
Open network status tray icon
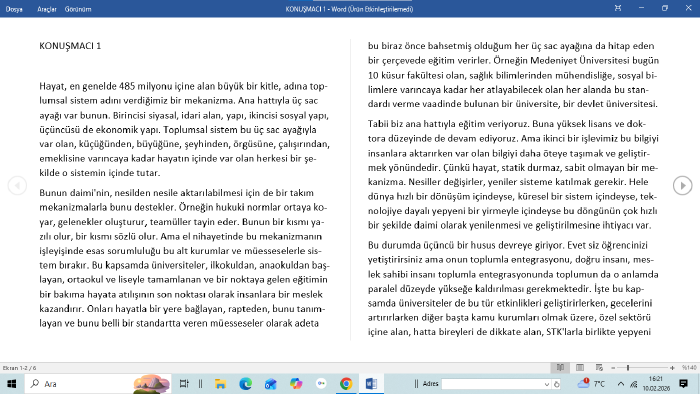coord(633,384)
